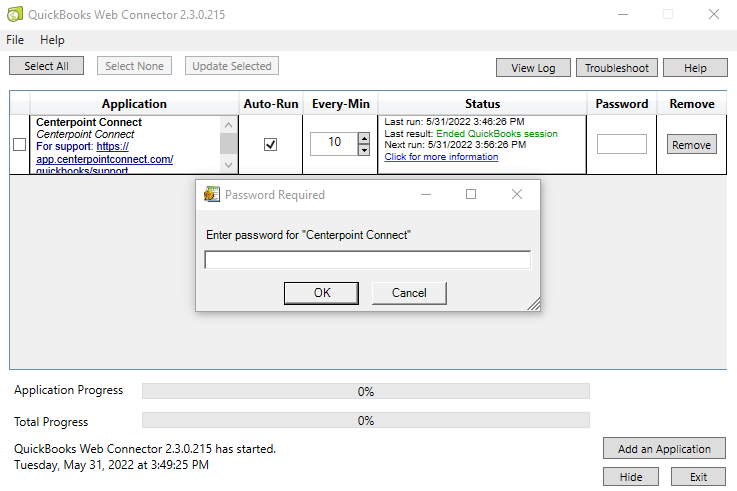Click the Password column header
This screenshot has width=737, height=491.
621,103
